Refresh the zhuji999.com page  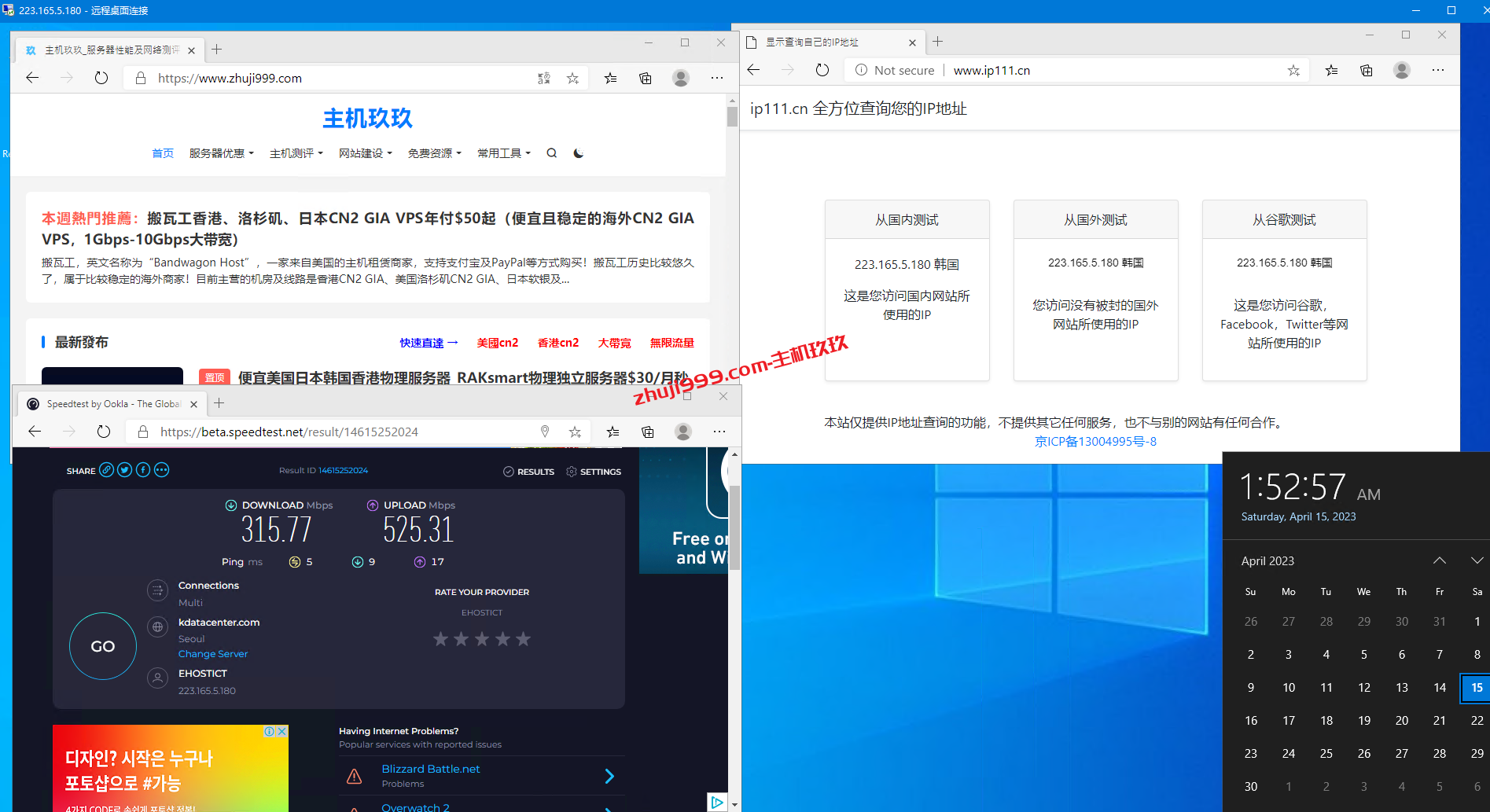101,78
